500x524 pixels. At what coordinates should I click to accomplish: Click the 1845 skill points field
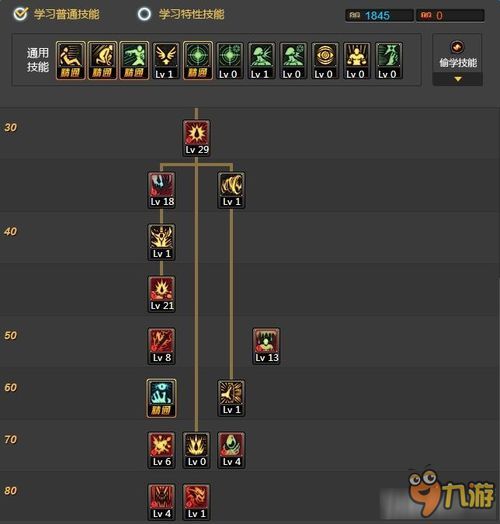[379, 15]
